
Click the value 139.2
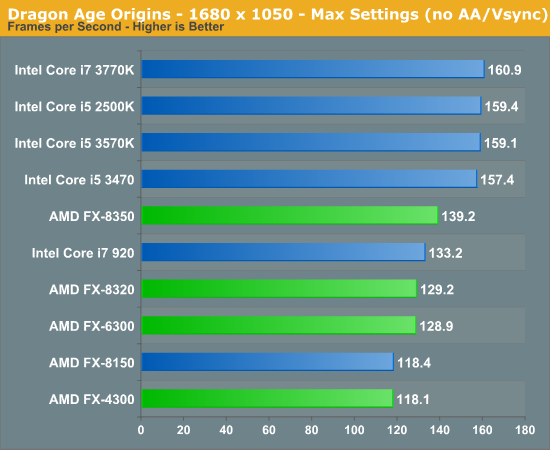[x=458, y=216]
